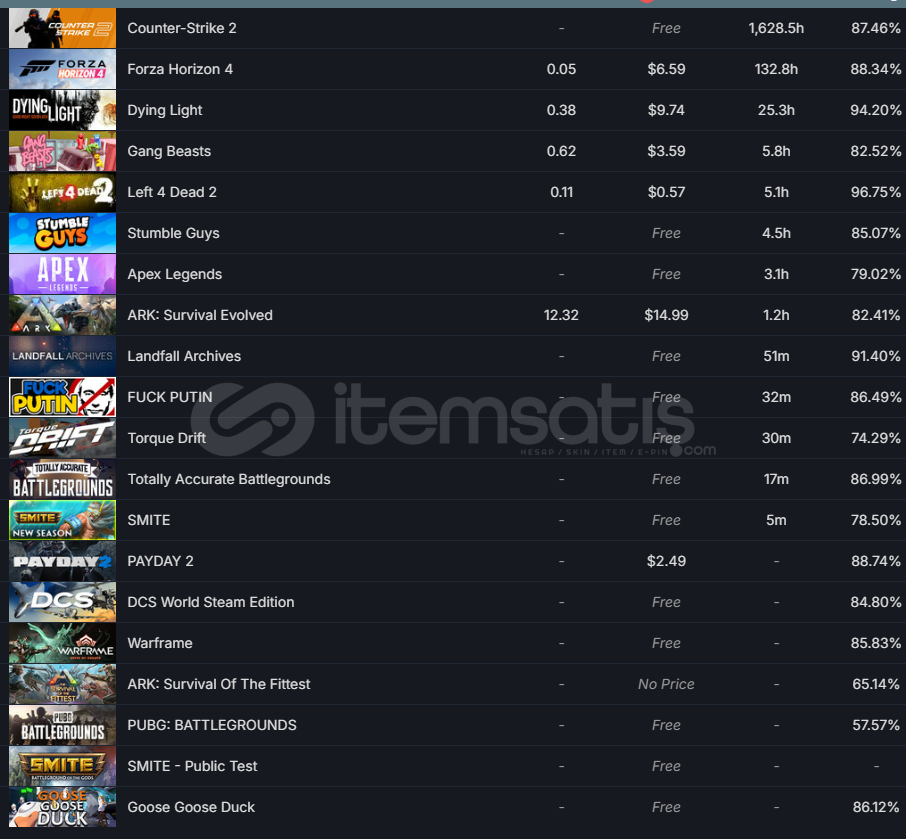Select the Gang Beasts thumbnail
Viewport: 906px width, 839px height.
62,151
